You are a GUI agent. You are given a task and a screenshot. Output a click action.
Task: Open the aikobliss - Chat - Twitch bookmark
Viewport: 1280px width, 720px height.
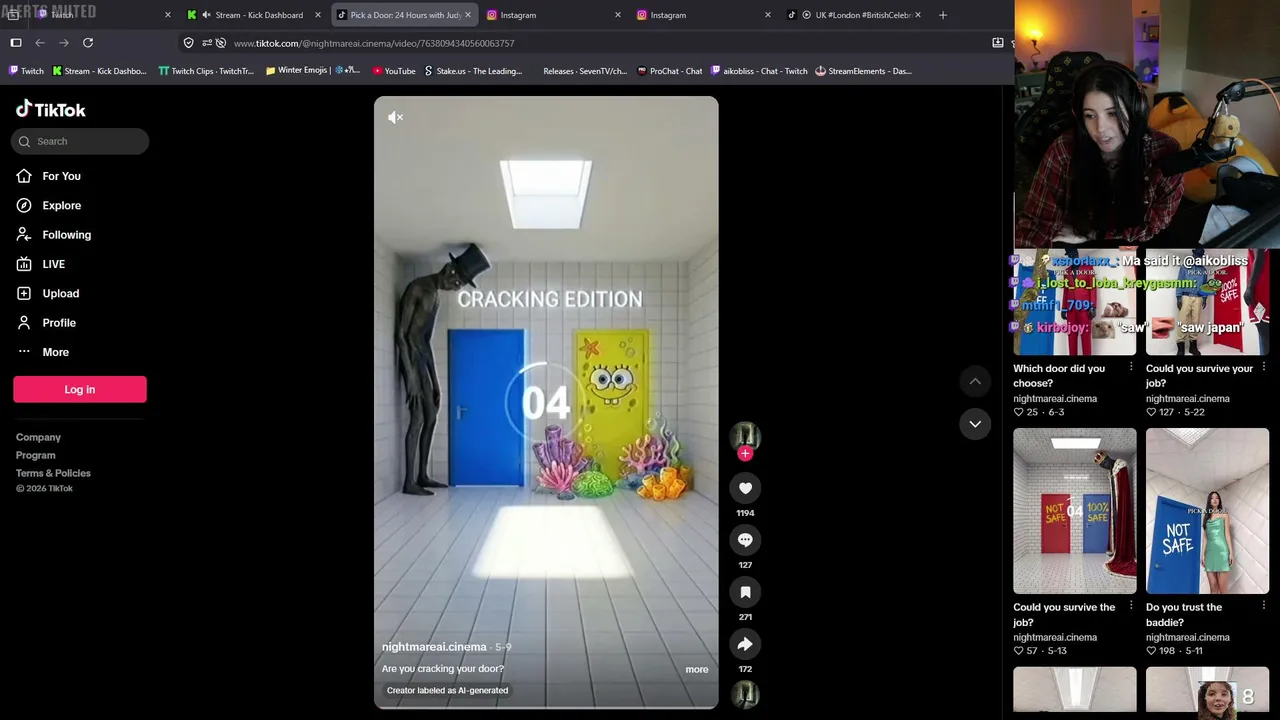[759, 71]
